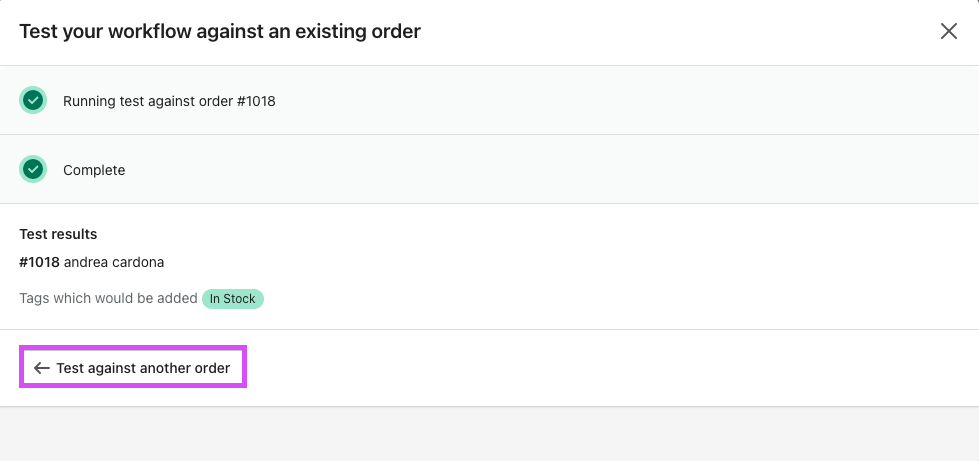Viewport: 979px width, 461px height.
Task: Click the In Stock tag badge
Action: pyautogui.click(x=233, y=299)
